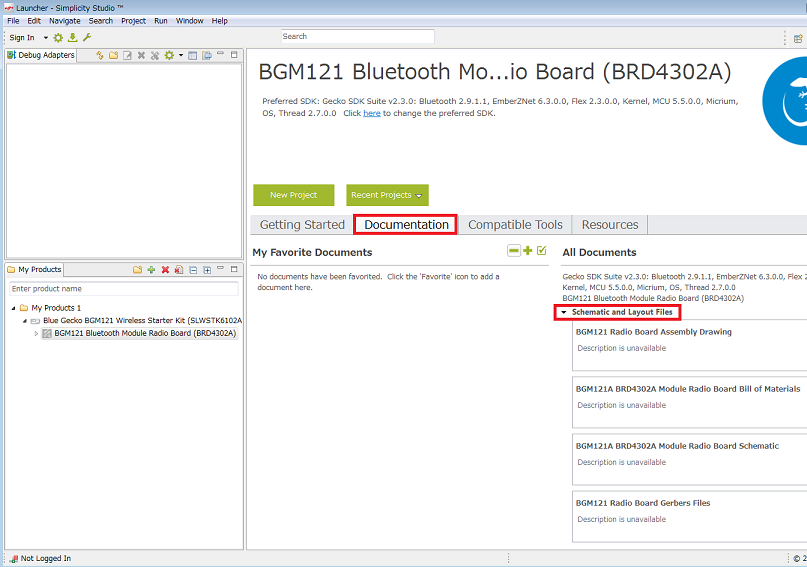Open the Run menu
Screen dimensions: 807x567
point(161,21)
